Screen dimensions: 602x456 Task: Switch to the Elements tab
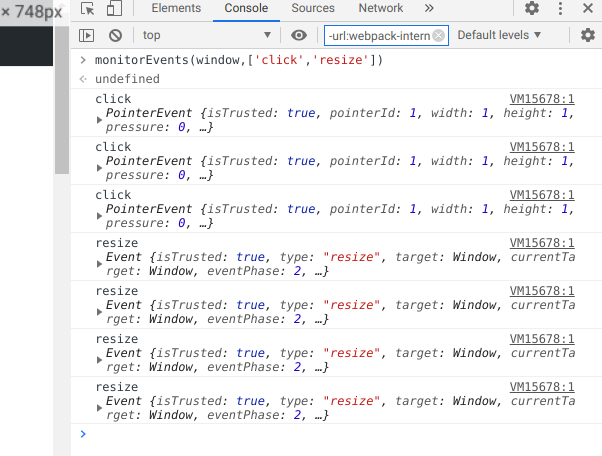tap(175, 8)
